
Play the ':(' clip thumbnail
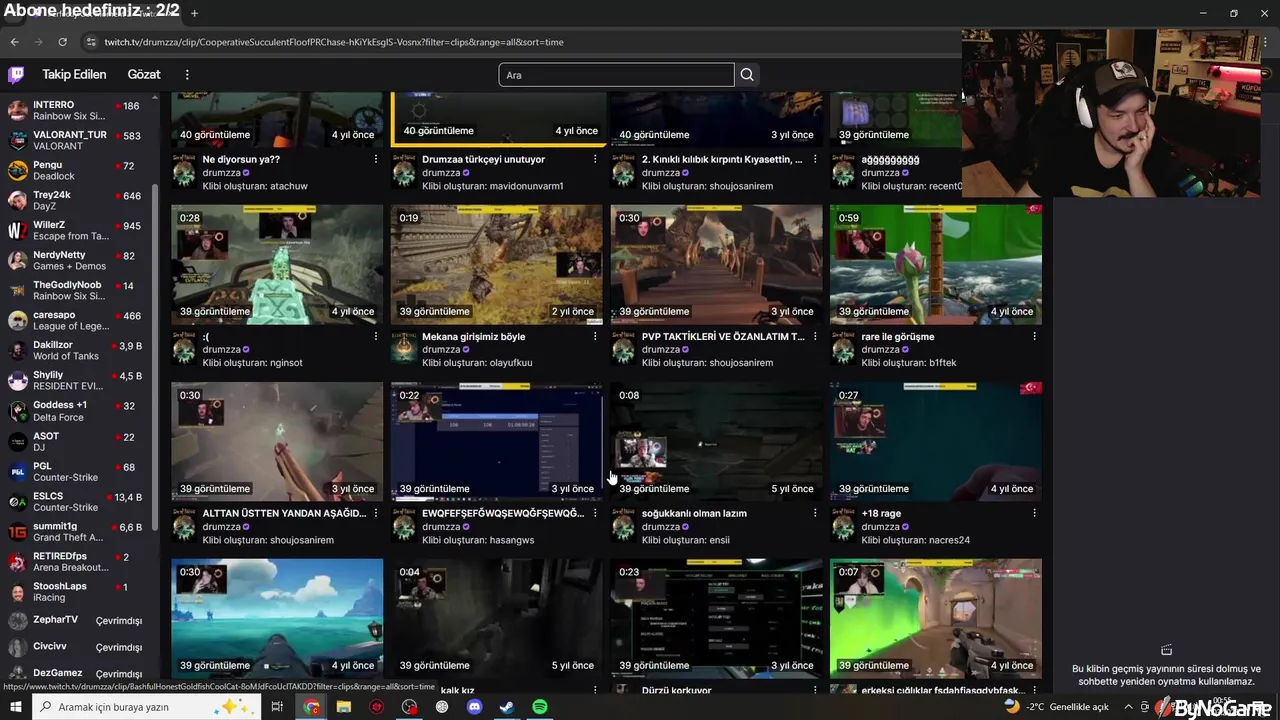pos(277,264)
